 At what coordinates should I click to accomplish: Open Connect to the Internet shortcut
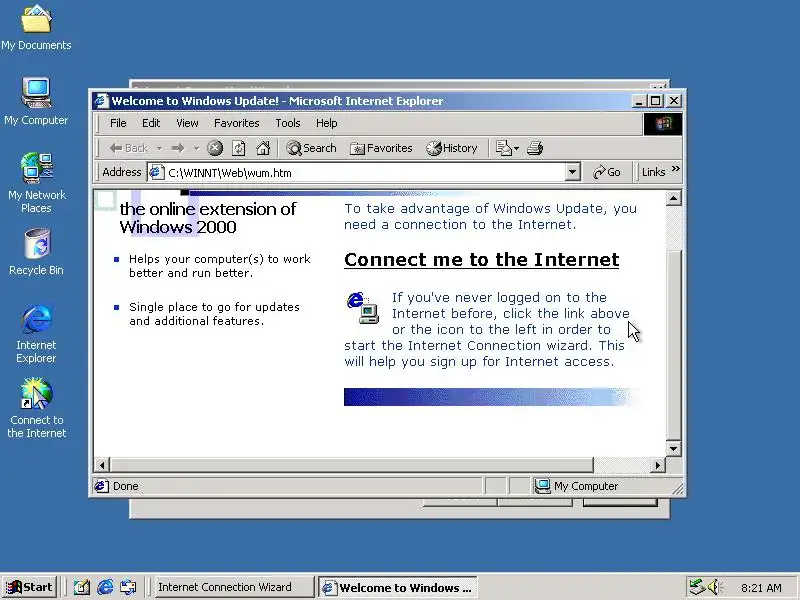(36, 408)
